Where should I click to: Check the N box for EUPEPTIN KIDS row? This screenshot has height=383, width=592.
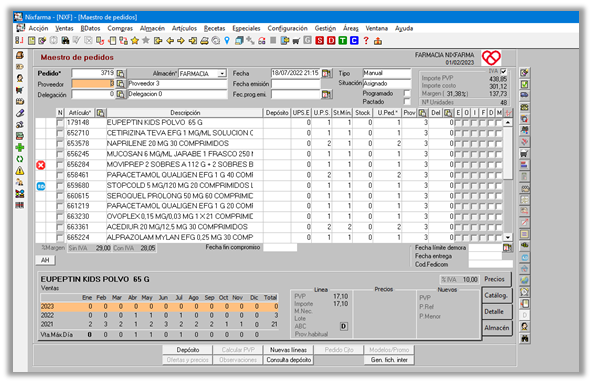(60, 123)
